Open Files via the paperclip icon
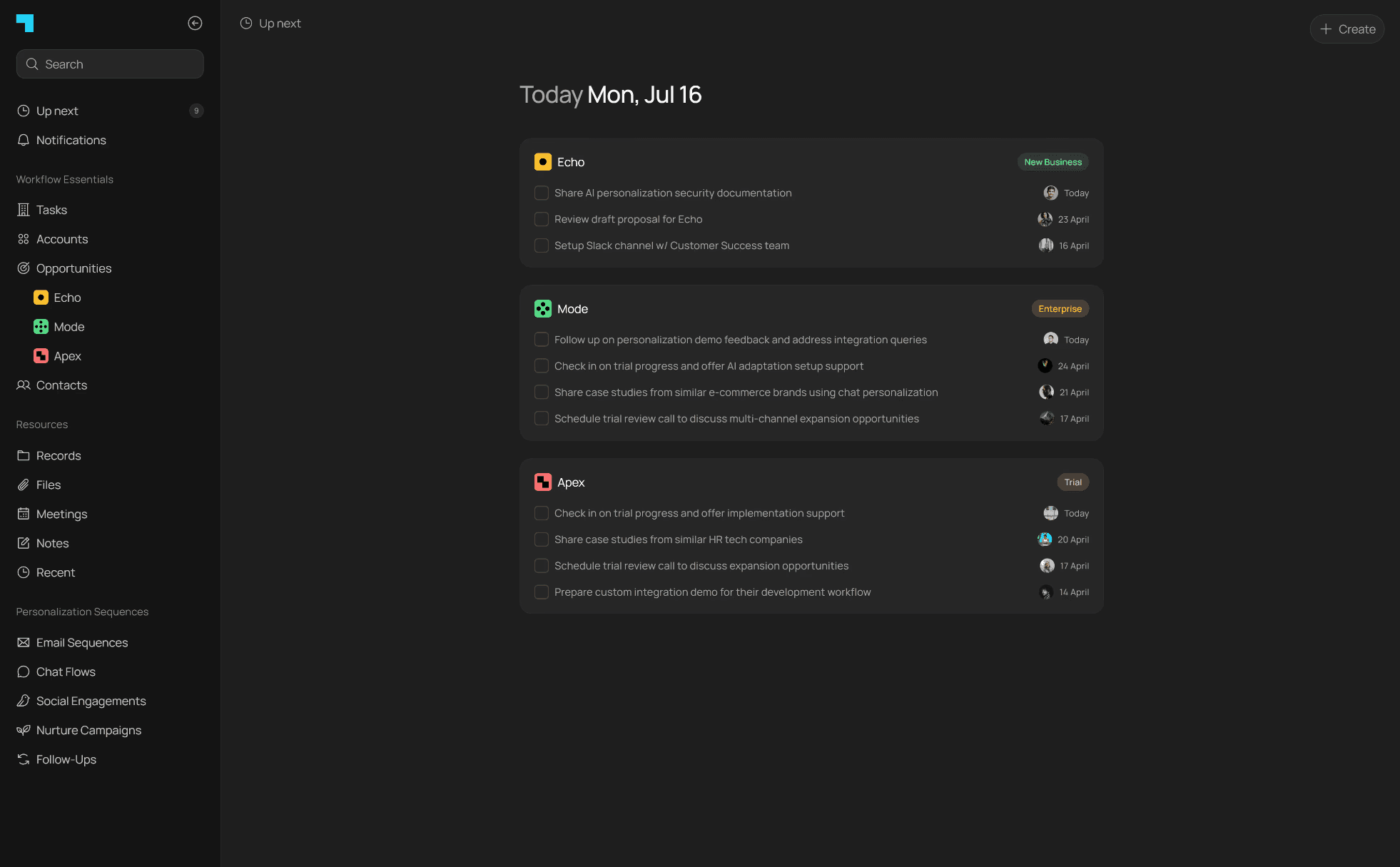This screenshot has height=867, width=1400. point(24,485)
